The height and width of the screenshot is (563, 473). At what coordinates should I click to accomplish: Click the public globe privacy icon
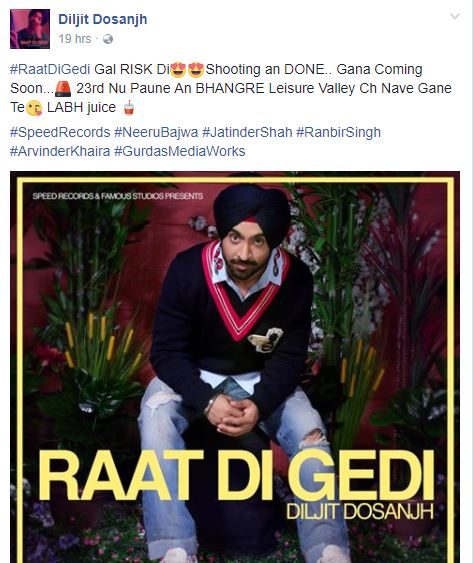tap(108, 39)
